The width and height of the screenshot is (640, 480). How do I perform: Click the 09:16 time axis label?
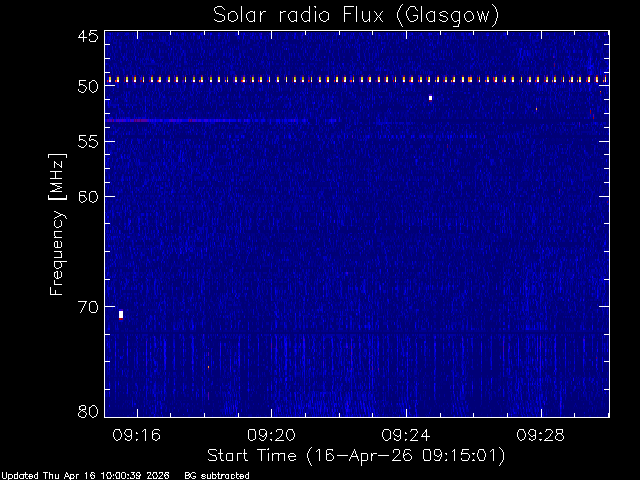click(x=137, y=435)
